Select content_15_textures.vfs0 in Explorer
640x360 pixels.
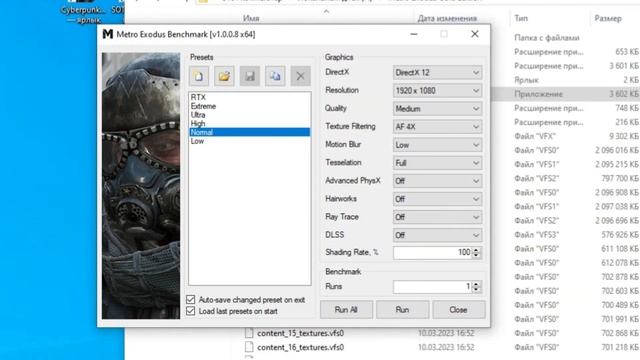(300, 333)
